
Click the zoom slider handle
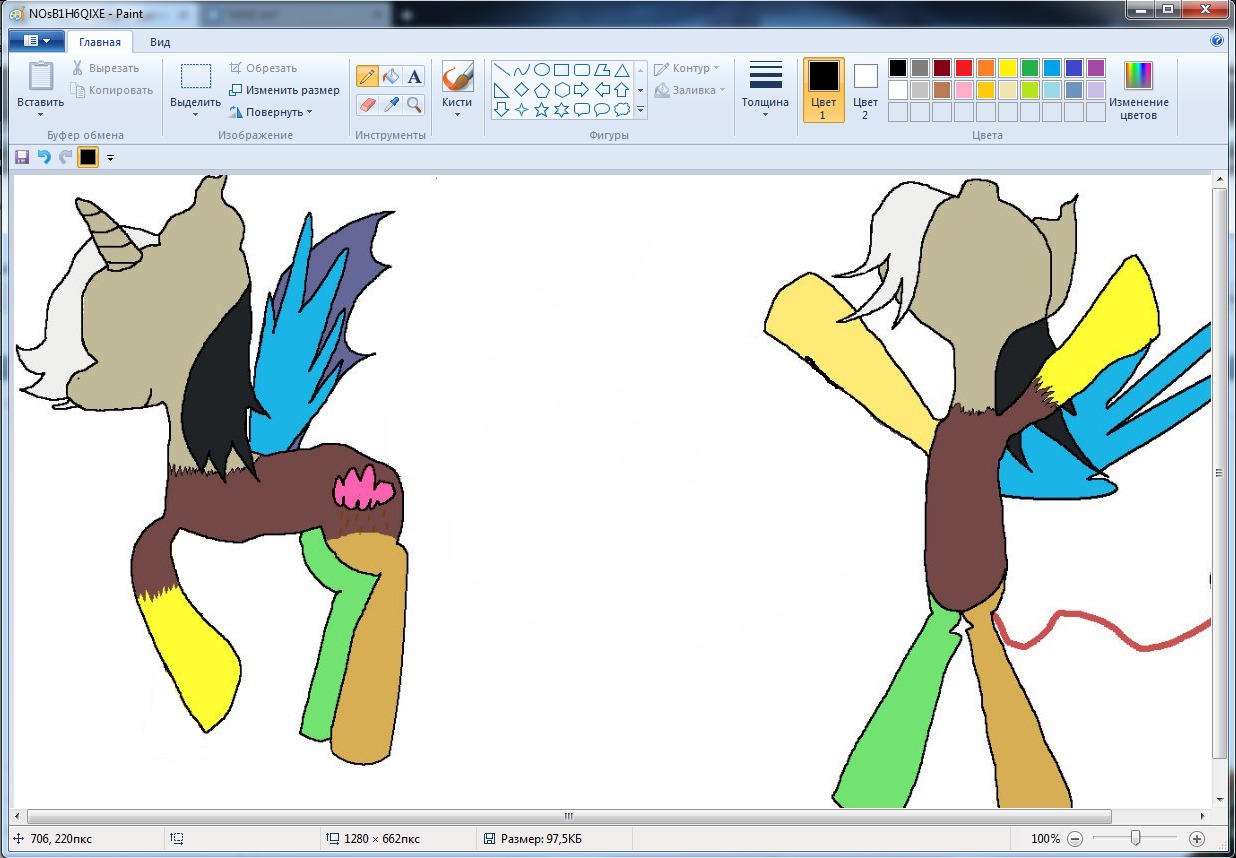(1136, 838)
